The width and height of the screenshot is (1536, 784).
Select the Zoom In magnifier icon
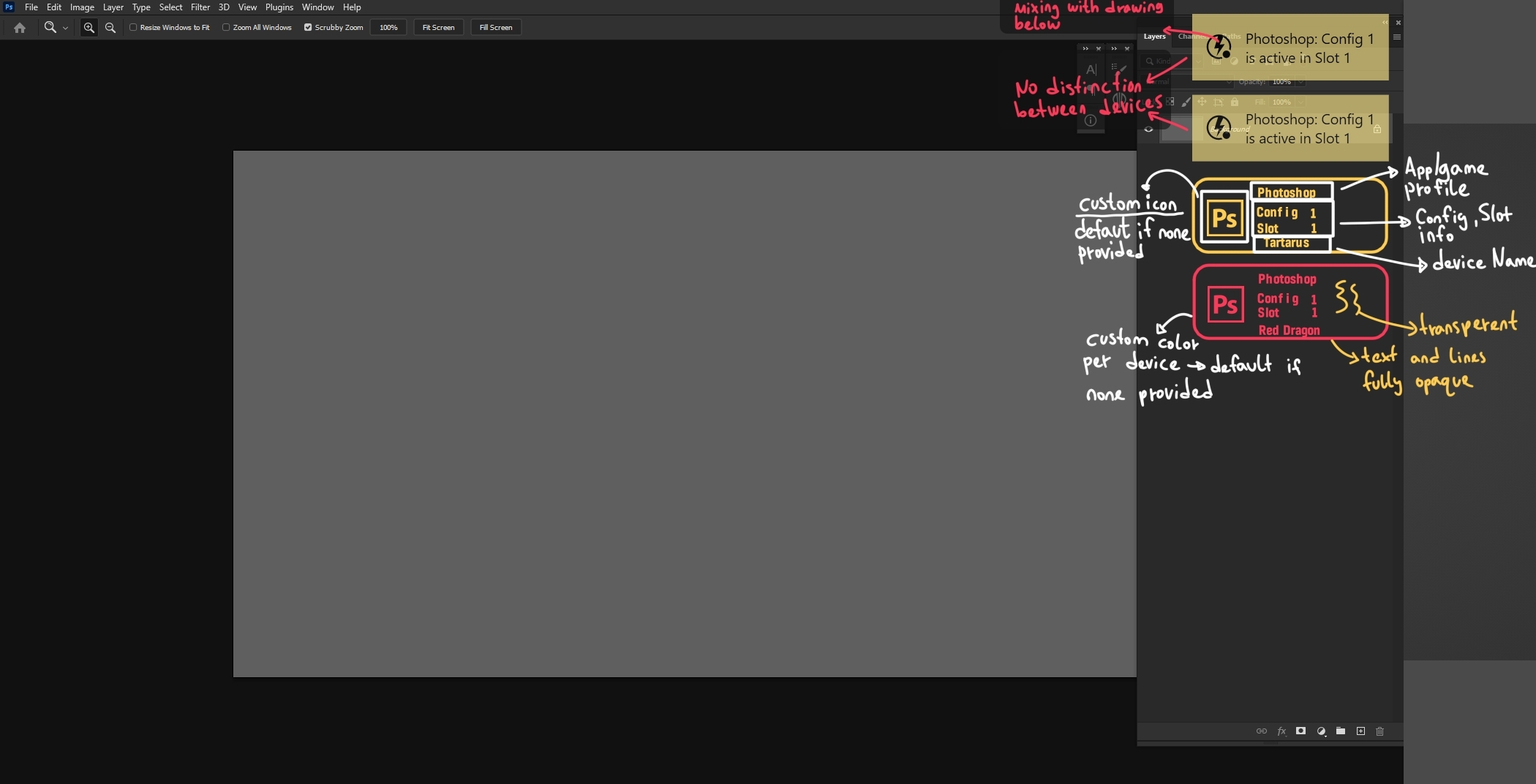point(89,28)
